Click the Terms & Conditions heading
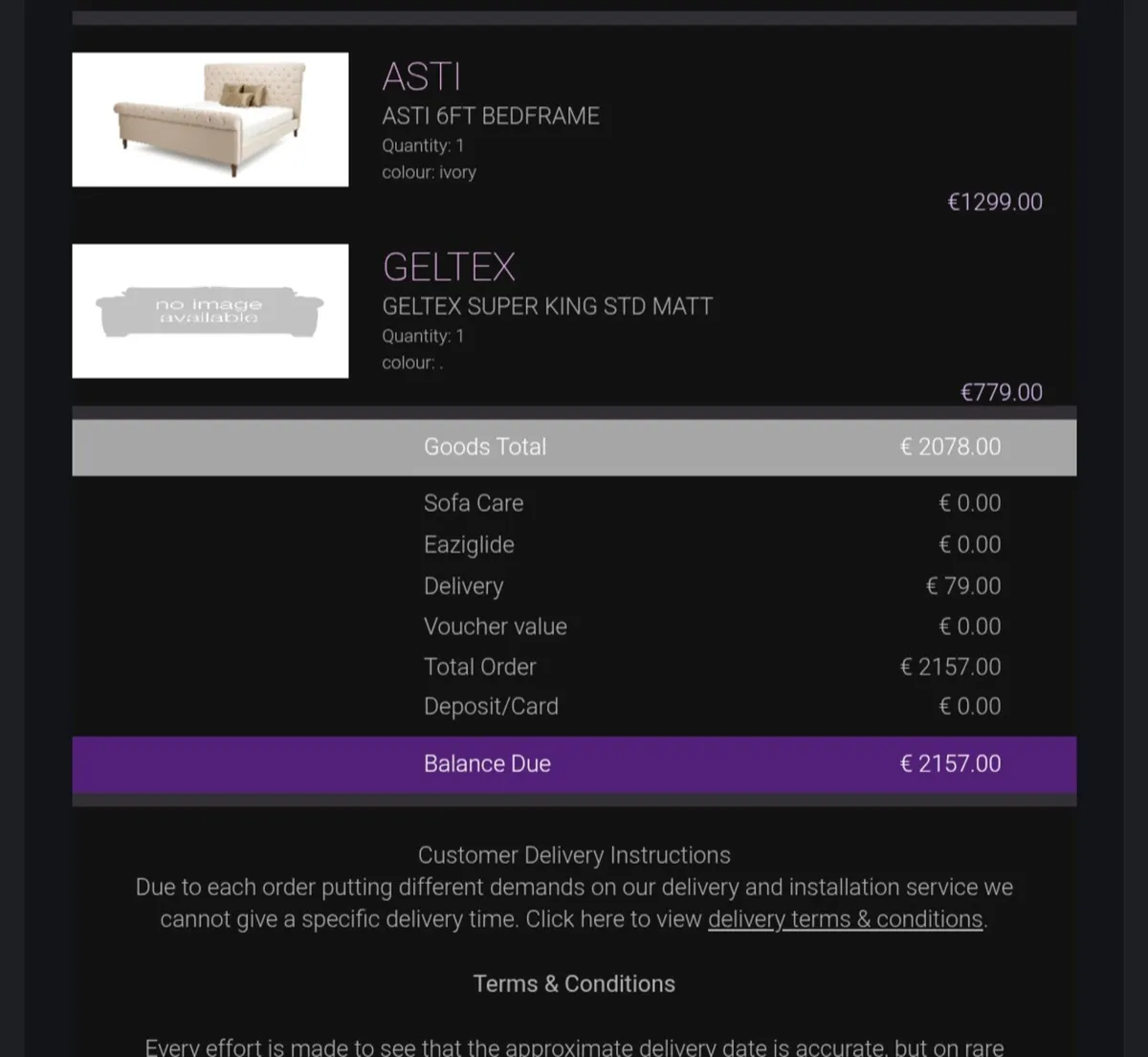Image resolution: width=1148 pixels, height=1057 pixels. (574, 983)
